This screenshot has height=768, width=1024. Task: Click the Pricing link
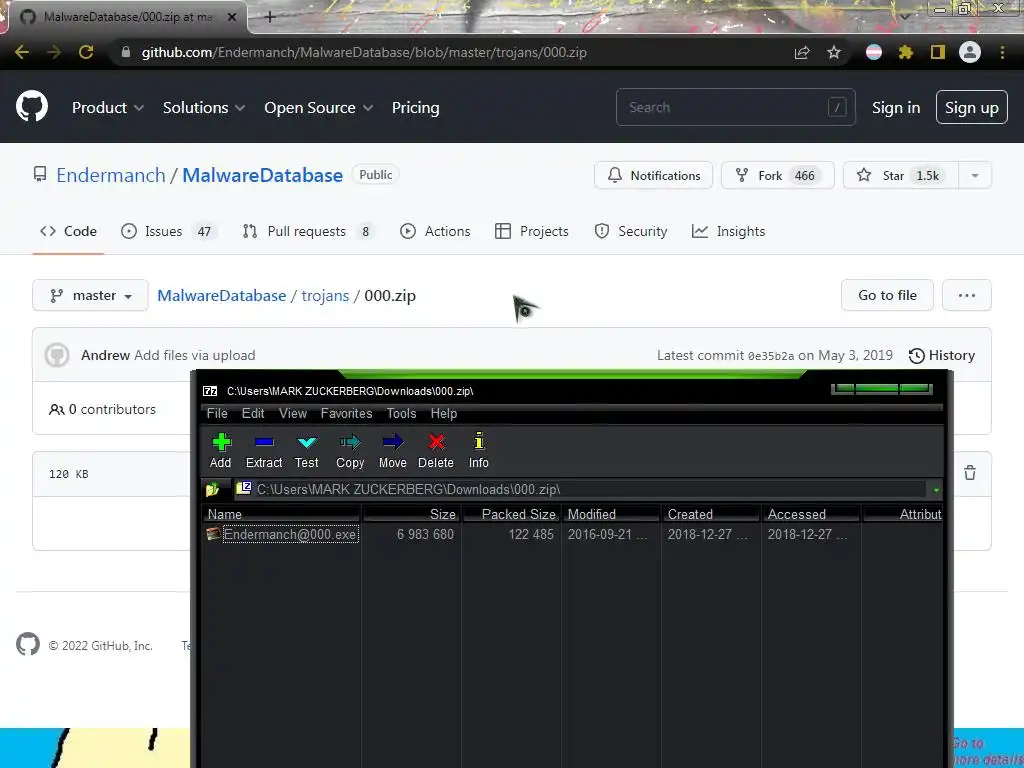415,108
